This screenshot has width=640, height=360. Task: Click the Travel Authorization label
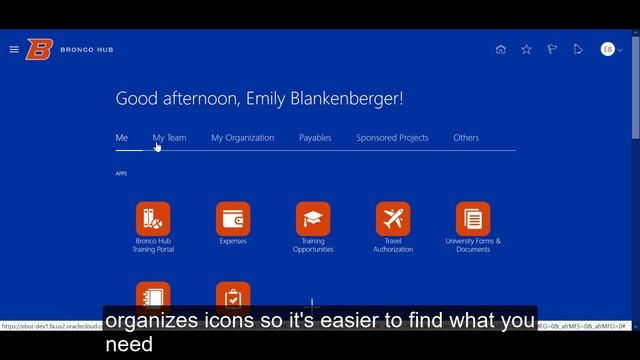point(393,245)
